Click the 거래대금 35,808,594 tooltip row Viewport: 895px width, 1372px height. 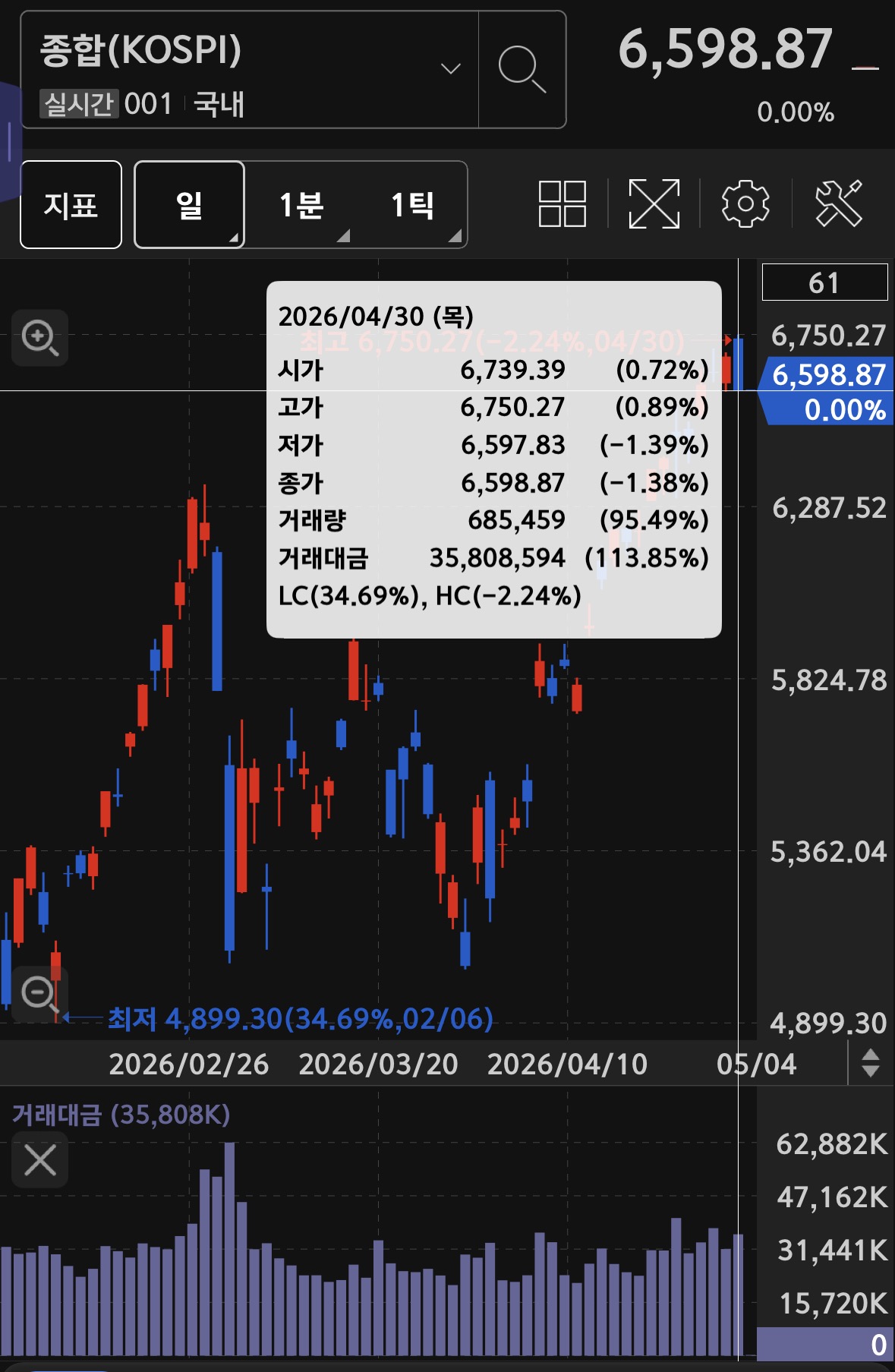tap(493, 558)
